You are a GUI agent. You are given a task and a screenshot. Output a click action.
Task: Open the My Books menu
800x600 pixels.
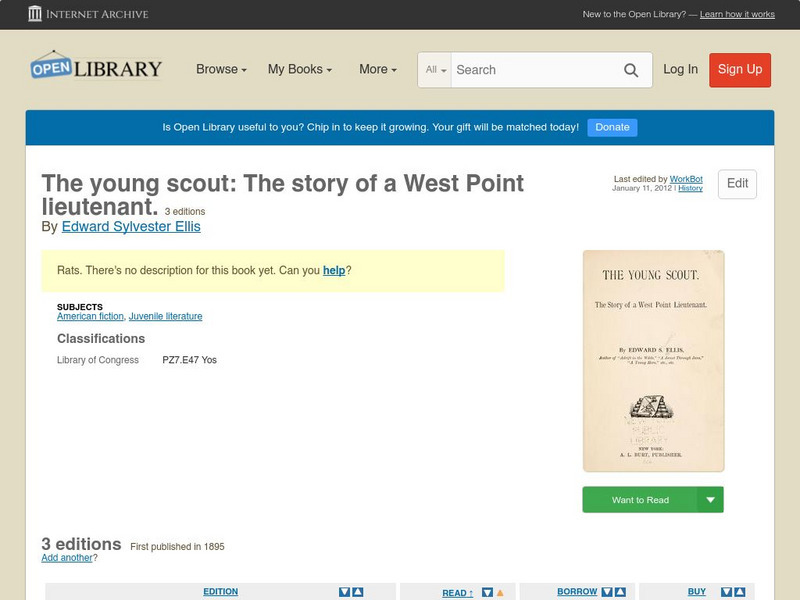click(x=300, y=70)
